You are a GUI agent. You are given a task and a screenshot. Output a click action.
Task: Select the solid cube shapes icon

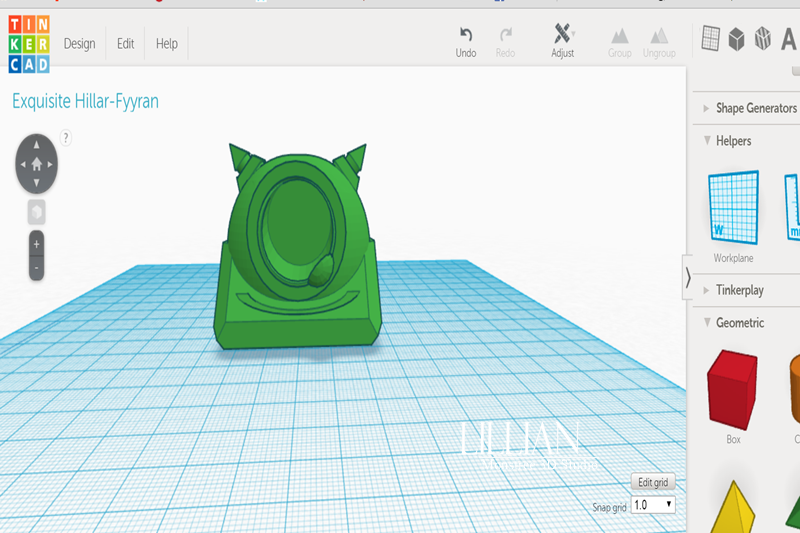tap(736, 39)
